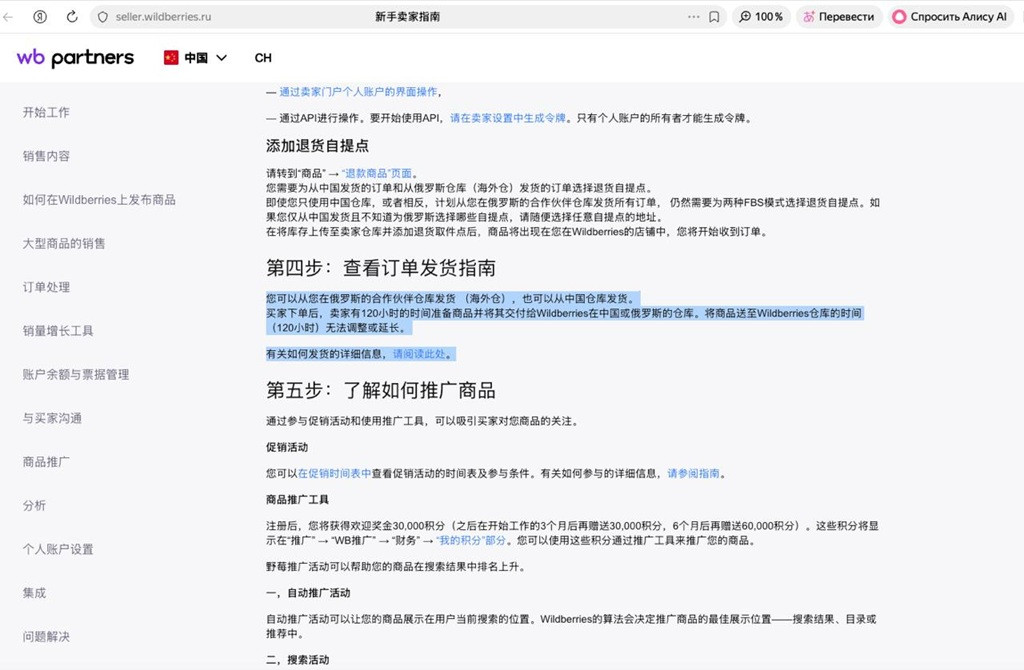Select the CH language option
This screenshot has height=670, width=1024.
(x=263, y=58)
